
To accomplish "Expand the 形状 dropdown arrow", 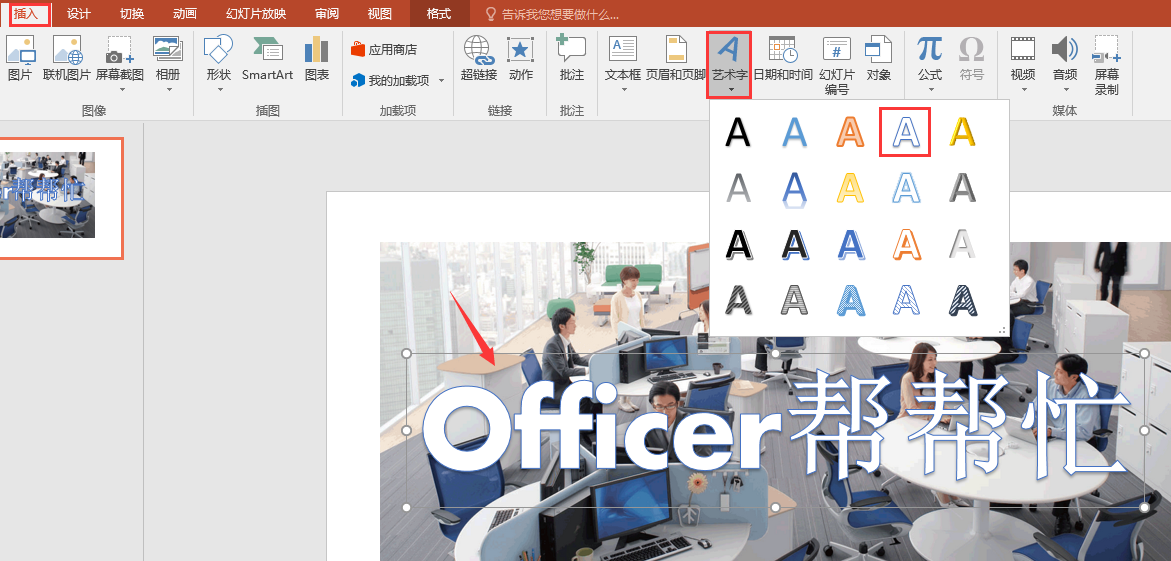I will click(220, 90).
